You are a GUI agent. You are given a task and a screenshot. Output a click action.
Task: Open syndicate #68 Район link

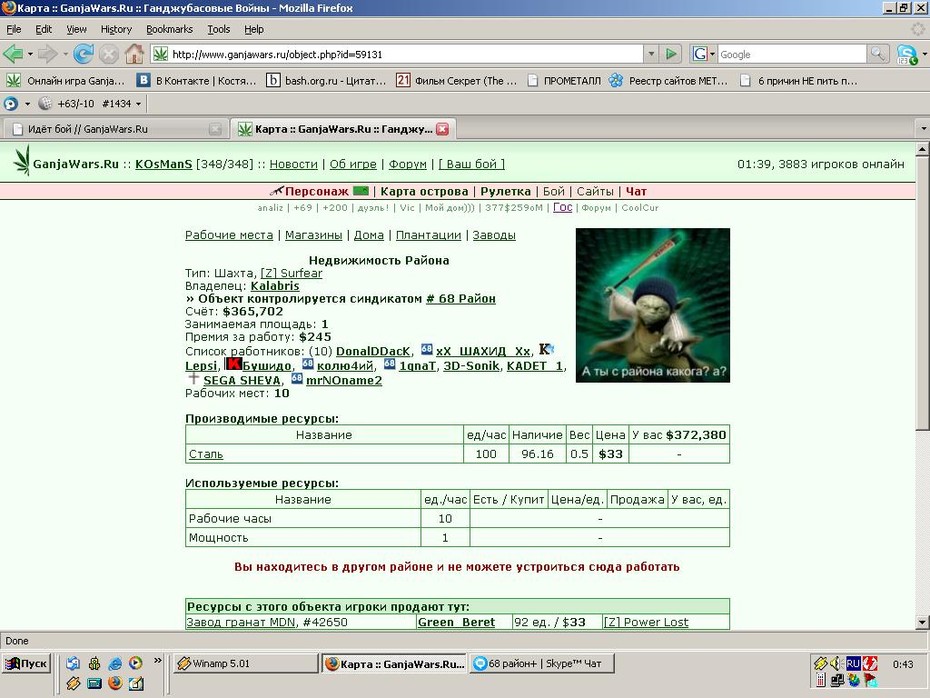(461, 298)
